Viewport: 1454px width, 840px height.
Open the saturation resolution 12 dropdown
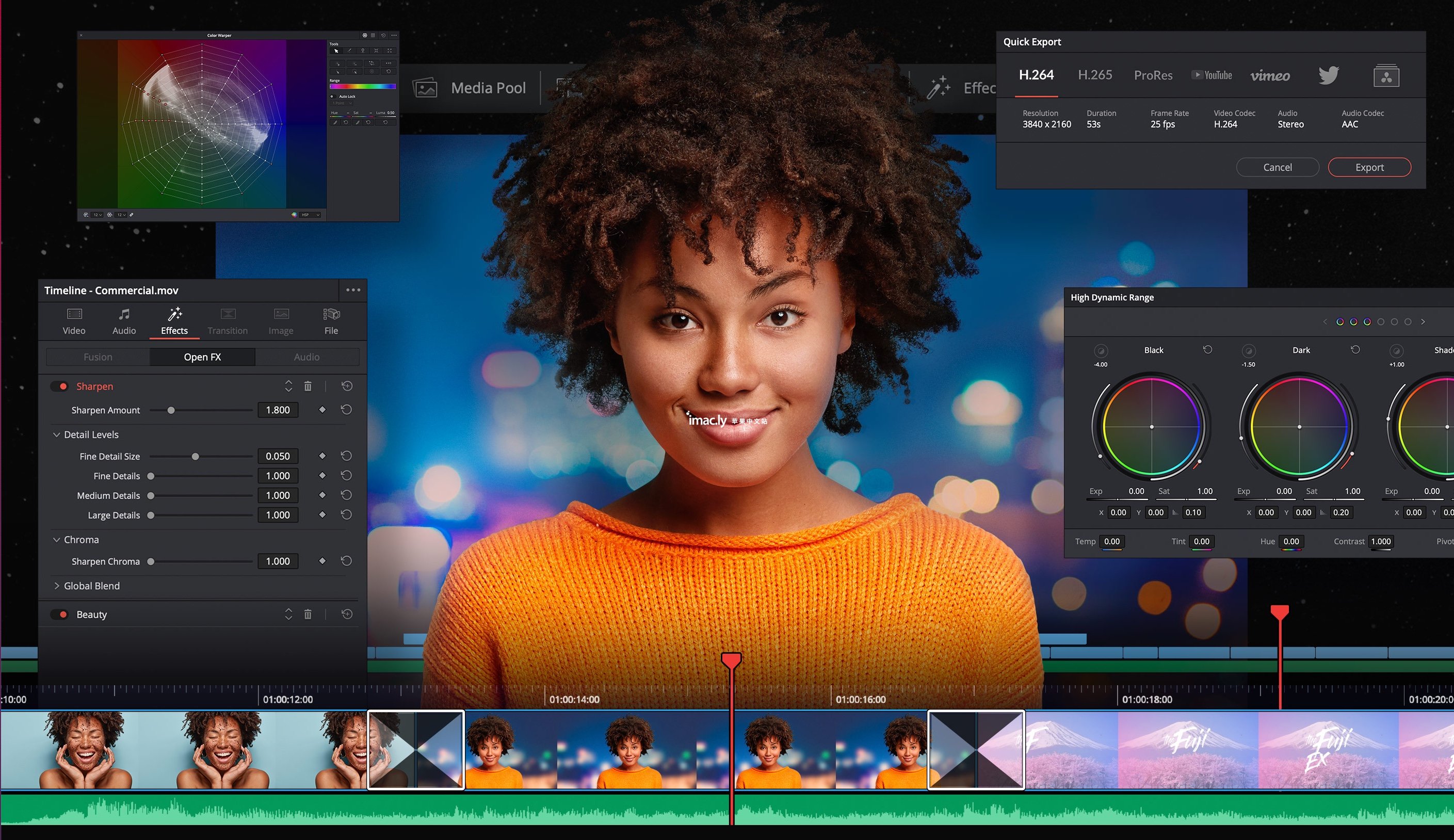point(121,215)
